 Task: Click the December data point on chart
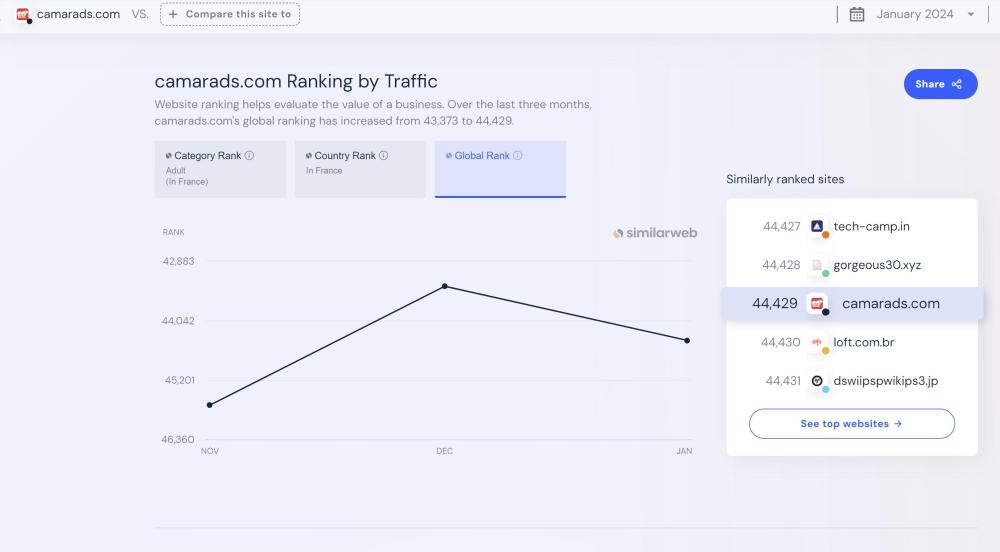(x=445, y=286)
